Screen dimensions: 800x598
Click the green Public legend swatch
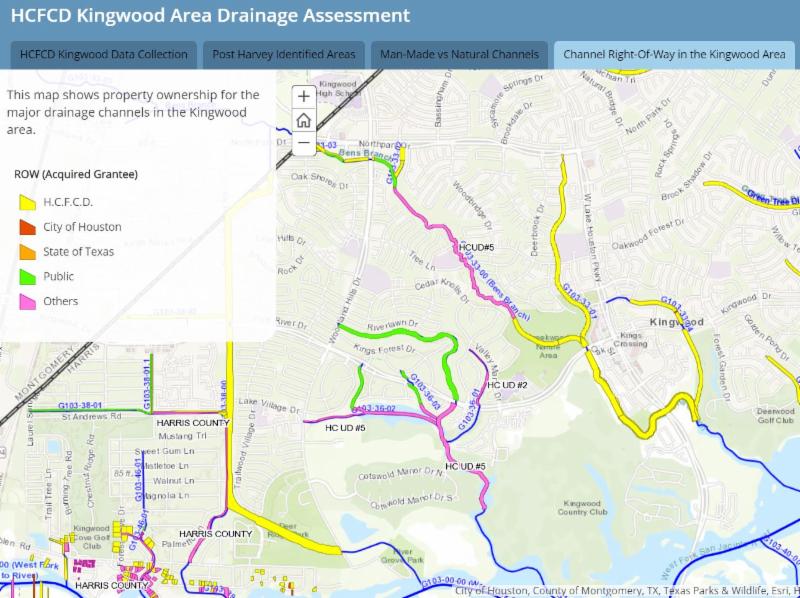pos(28,277)
